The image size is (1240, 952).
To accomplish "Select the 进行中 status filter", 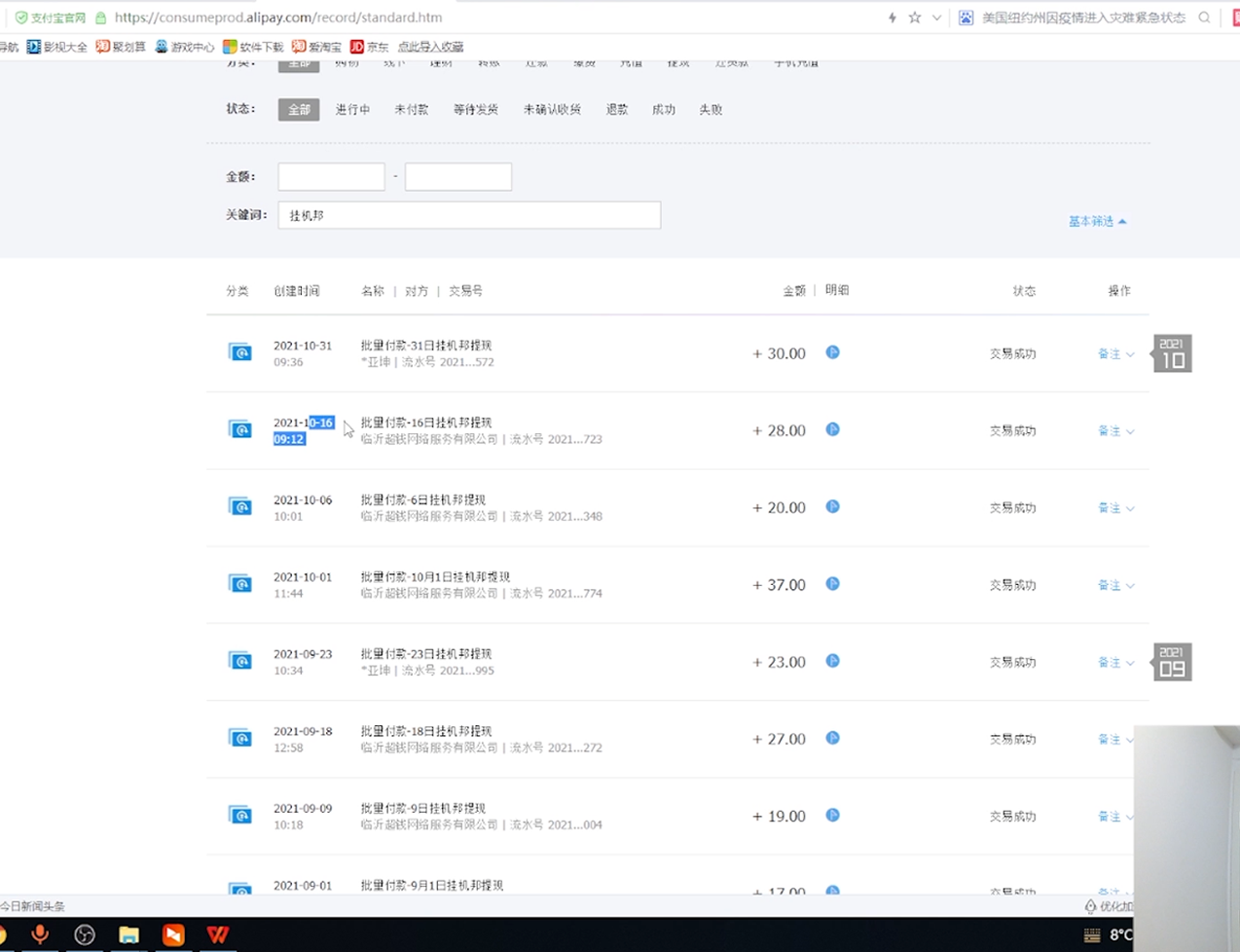I will [351, 109].
